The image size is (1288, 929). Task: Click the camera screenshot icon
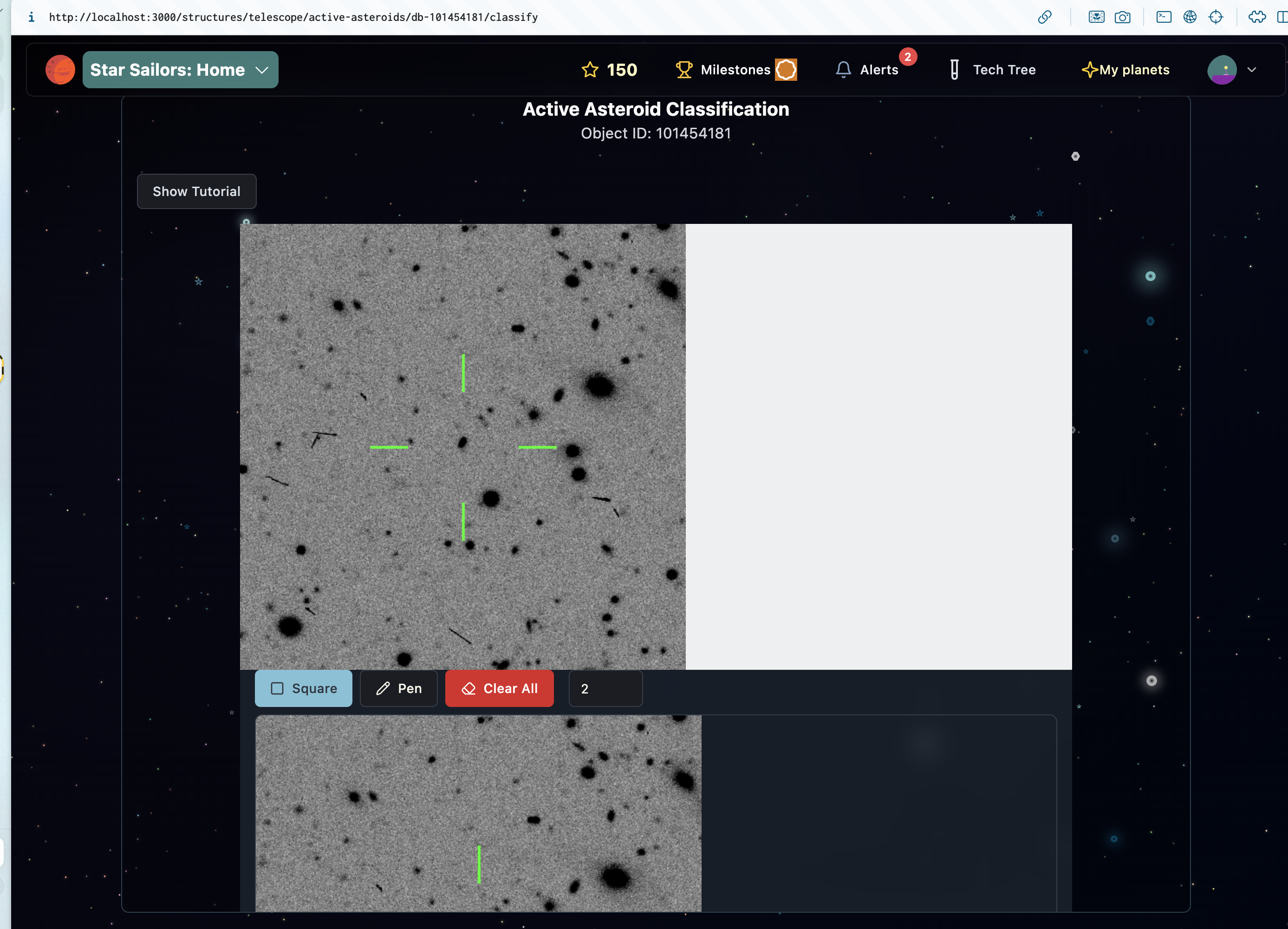click(x=1122, y=17)
